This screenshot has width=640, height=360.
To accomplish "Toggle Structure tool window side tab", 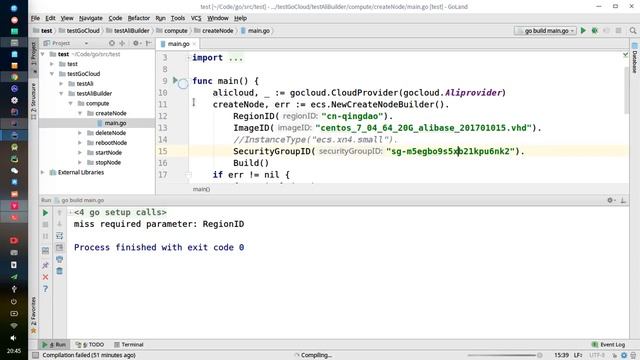I will [34, 101].
